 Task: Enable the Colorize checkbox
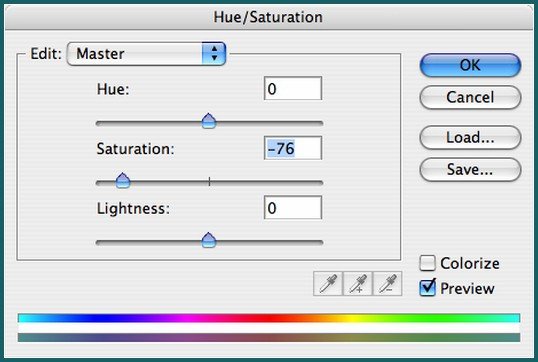428,263
